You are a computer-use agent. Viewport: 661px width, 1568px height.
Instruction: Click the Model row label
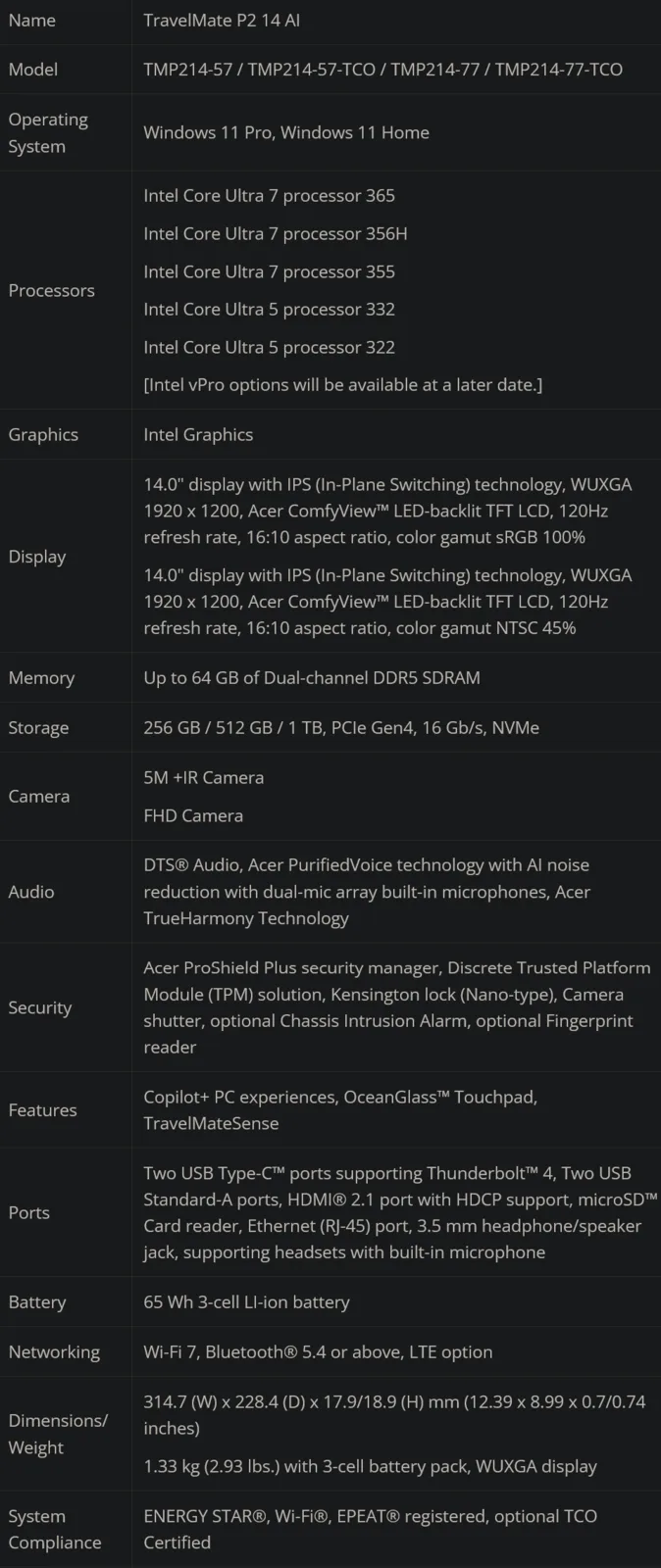tap(32, 70)
